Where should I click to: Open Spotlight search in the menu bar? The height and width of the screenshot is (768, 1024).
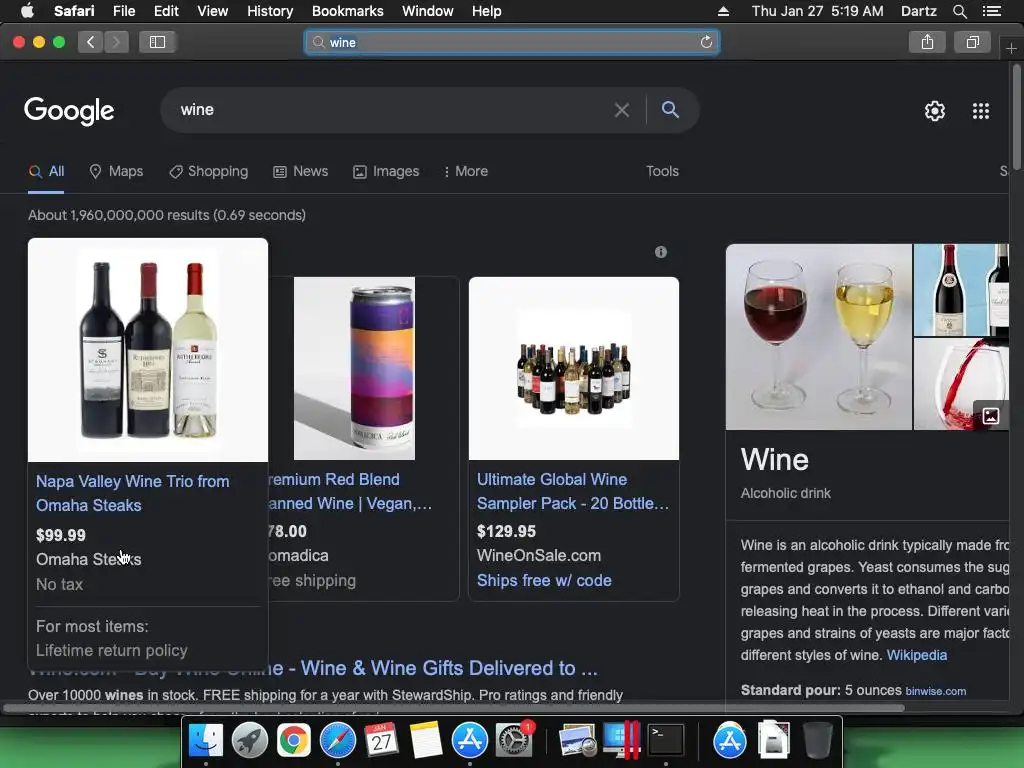coord(959,11)
